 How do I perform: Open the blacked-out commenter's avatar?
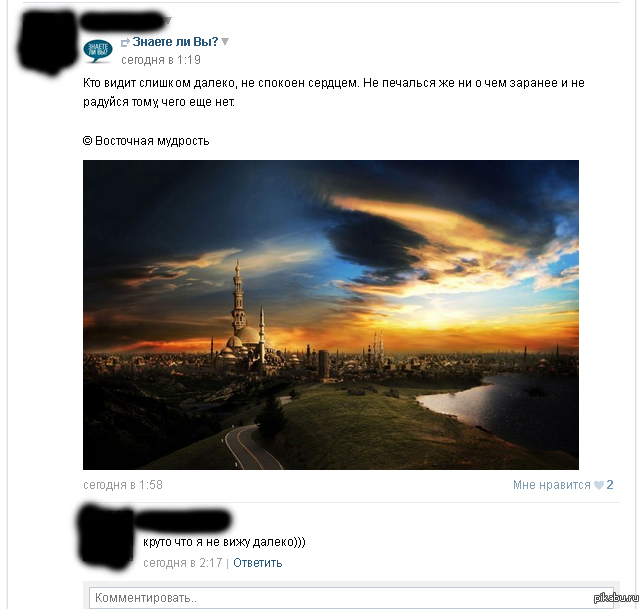[108, 537]
